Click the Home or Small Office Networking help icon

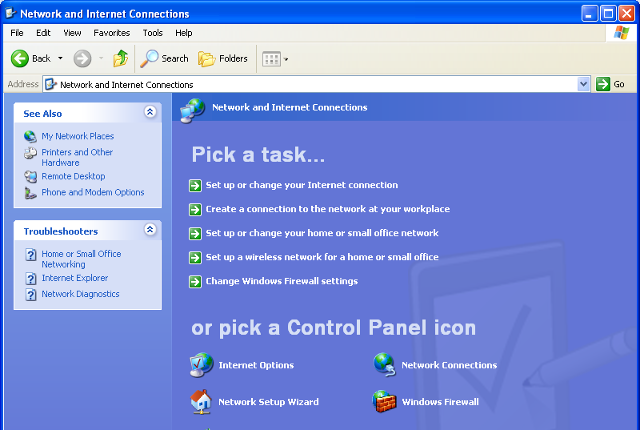(31, 255)
